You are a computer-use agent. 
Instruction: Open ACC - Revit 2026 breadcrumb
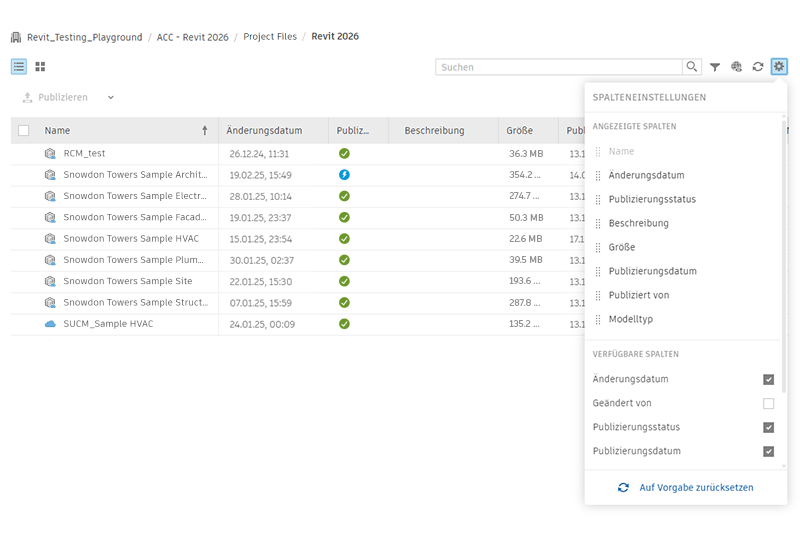coord(192,37)
